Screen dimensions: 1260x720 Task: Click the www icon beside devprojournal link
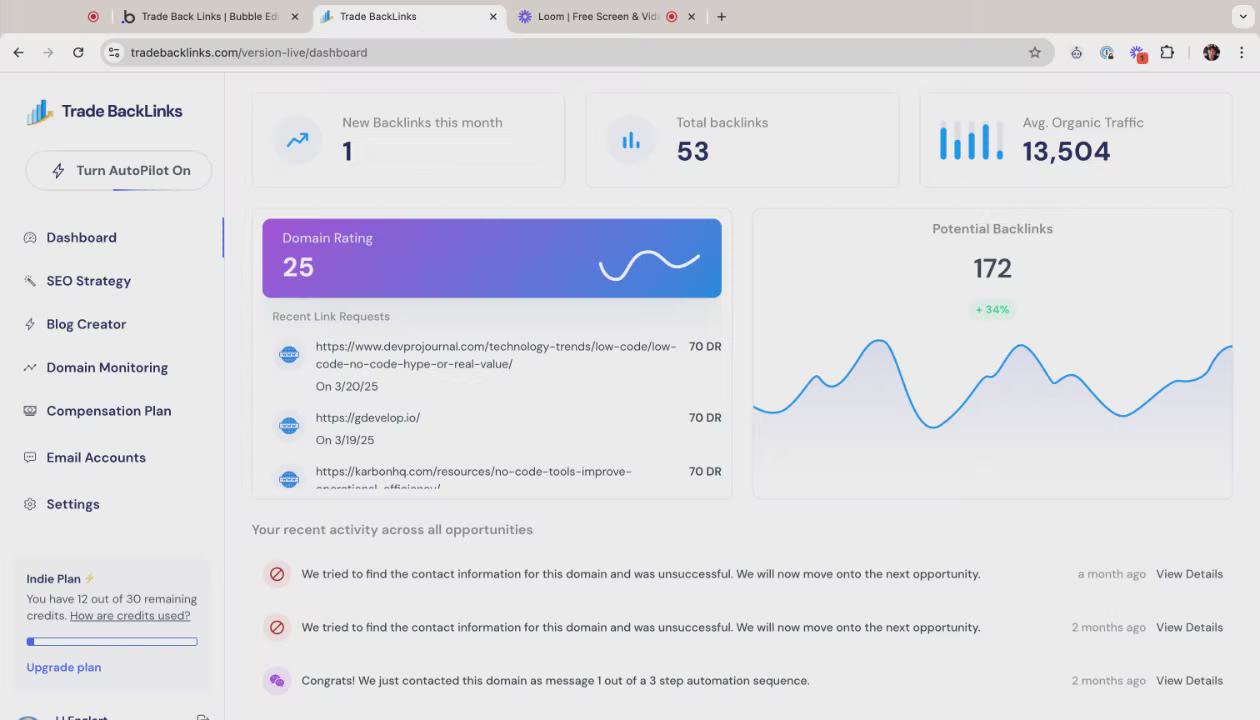289,355
